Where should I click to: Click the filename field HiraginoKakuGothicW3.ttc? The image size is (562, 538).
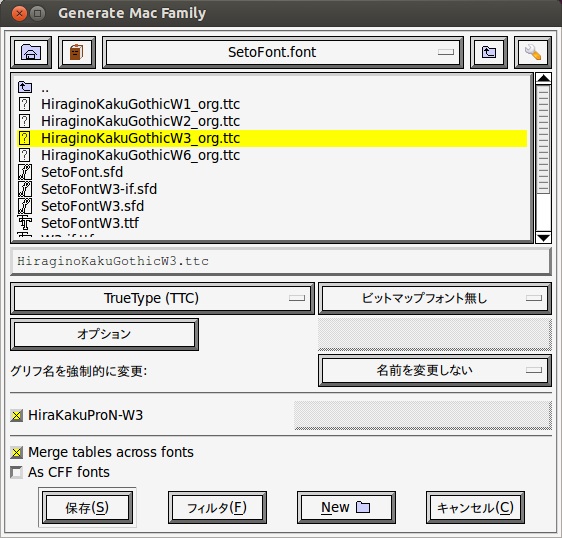pyautogui.click(x=281, y=261)
